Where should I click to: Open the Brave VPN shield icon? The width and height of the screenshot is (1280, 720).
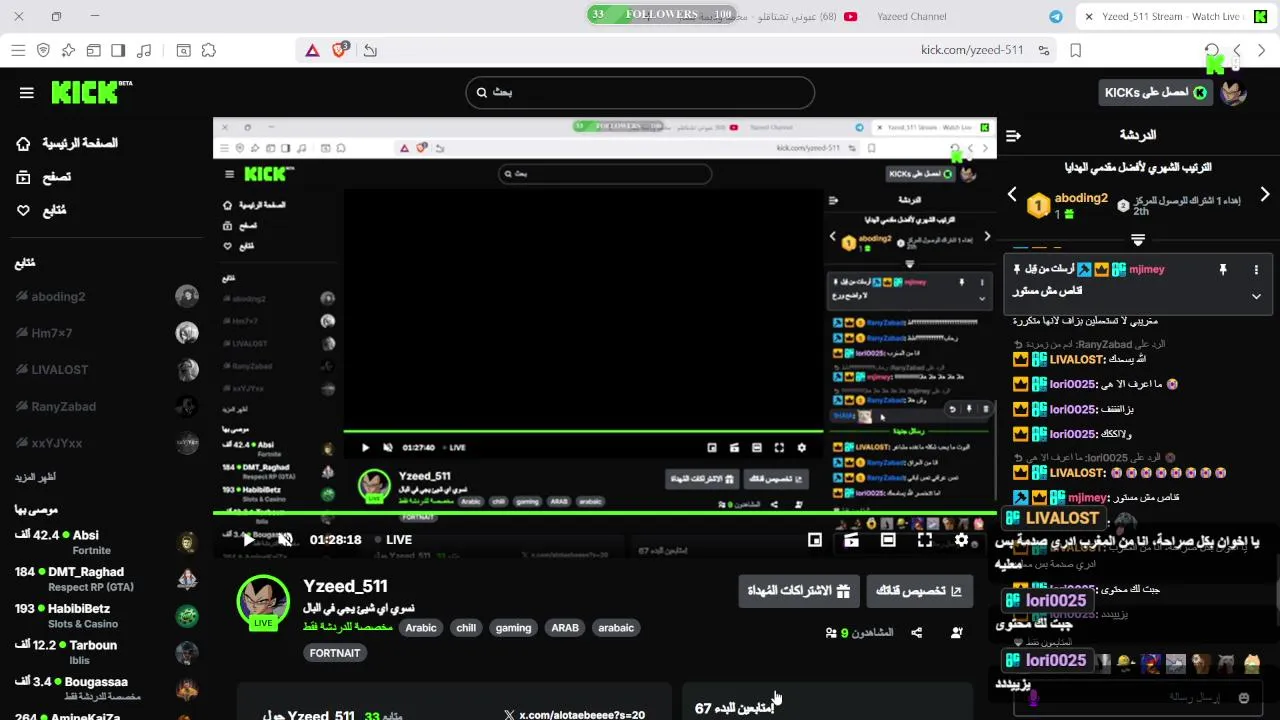[43, 50]
